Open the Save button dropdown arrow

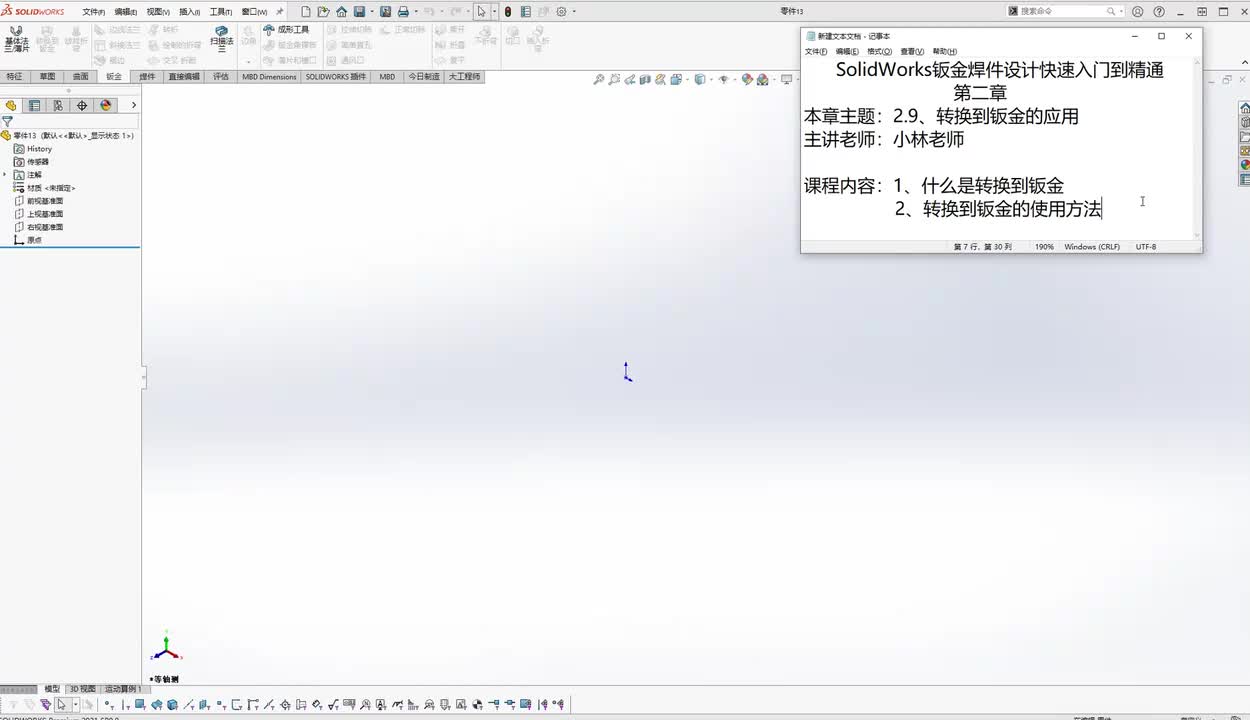(x=371, y=12)
